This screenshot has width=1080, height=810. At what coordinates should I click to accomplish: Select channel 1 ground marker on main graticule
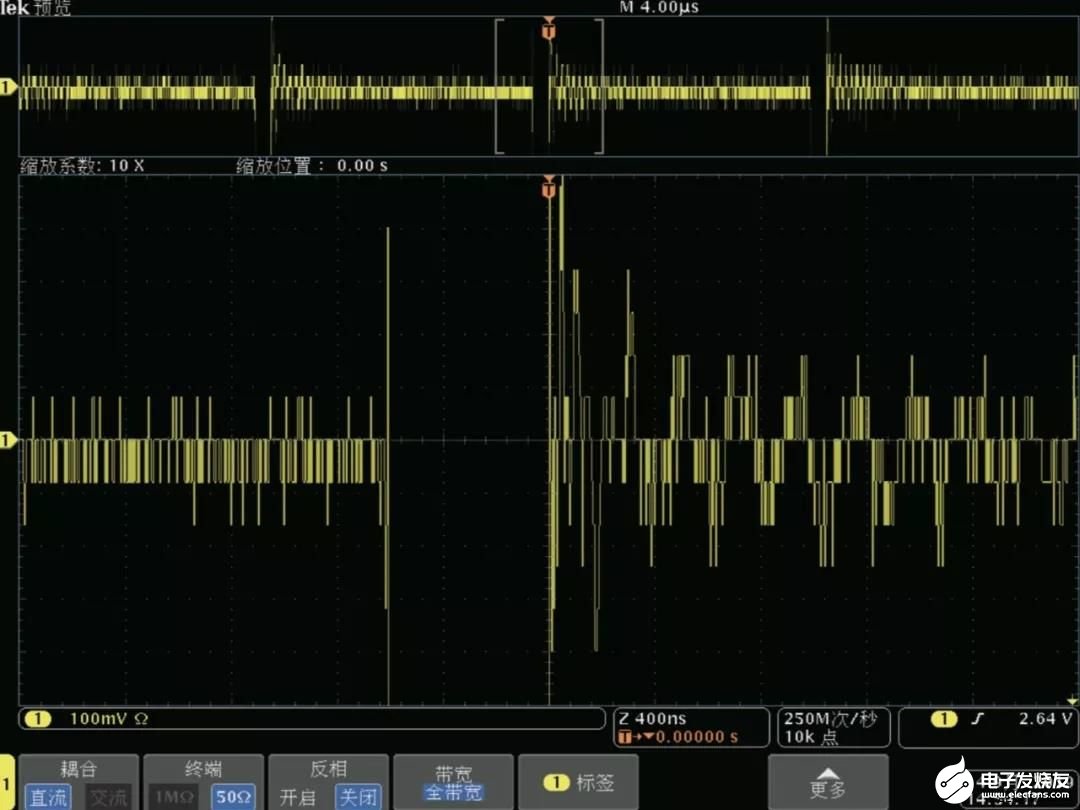click(x=8, y=439)
